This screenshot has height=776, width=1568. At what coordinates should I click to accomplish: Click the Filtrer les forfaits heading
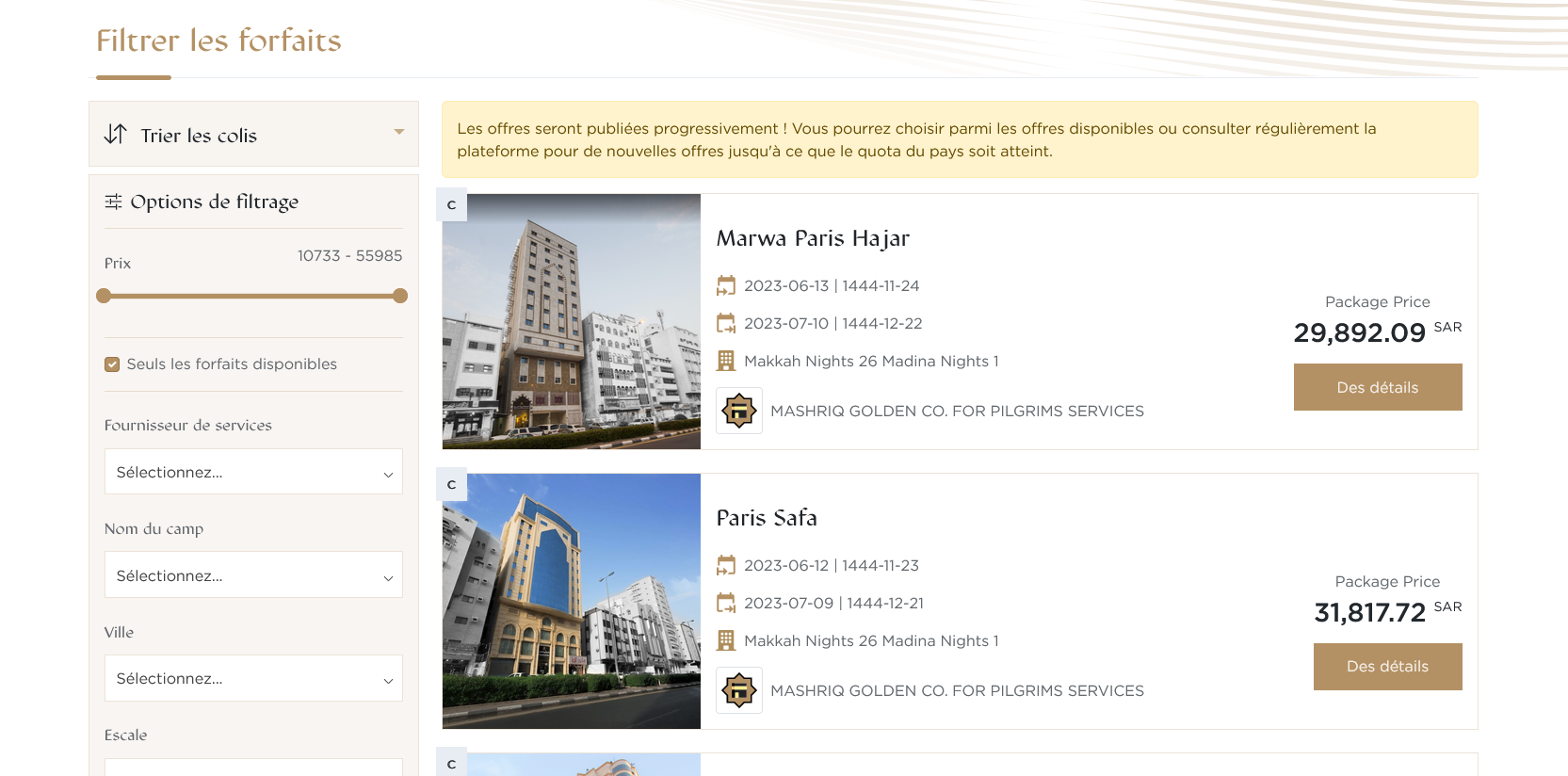pyautogui.click(x=218, y=40)
